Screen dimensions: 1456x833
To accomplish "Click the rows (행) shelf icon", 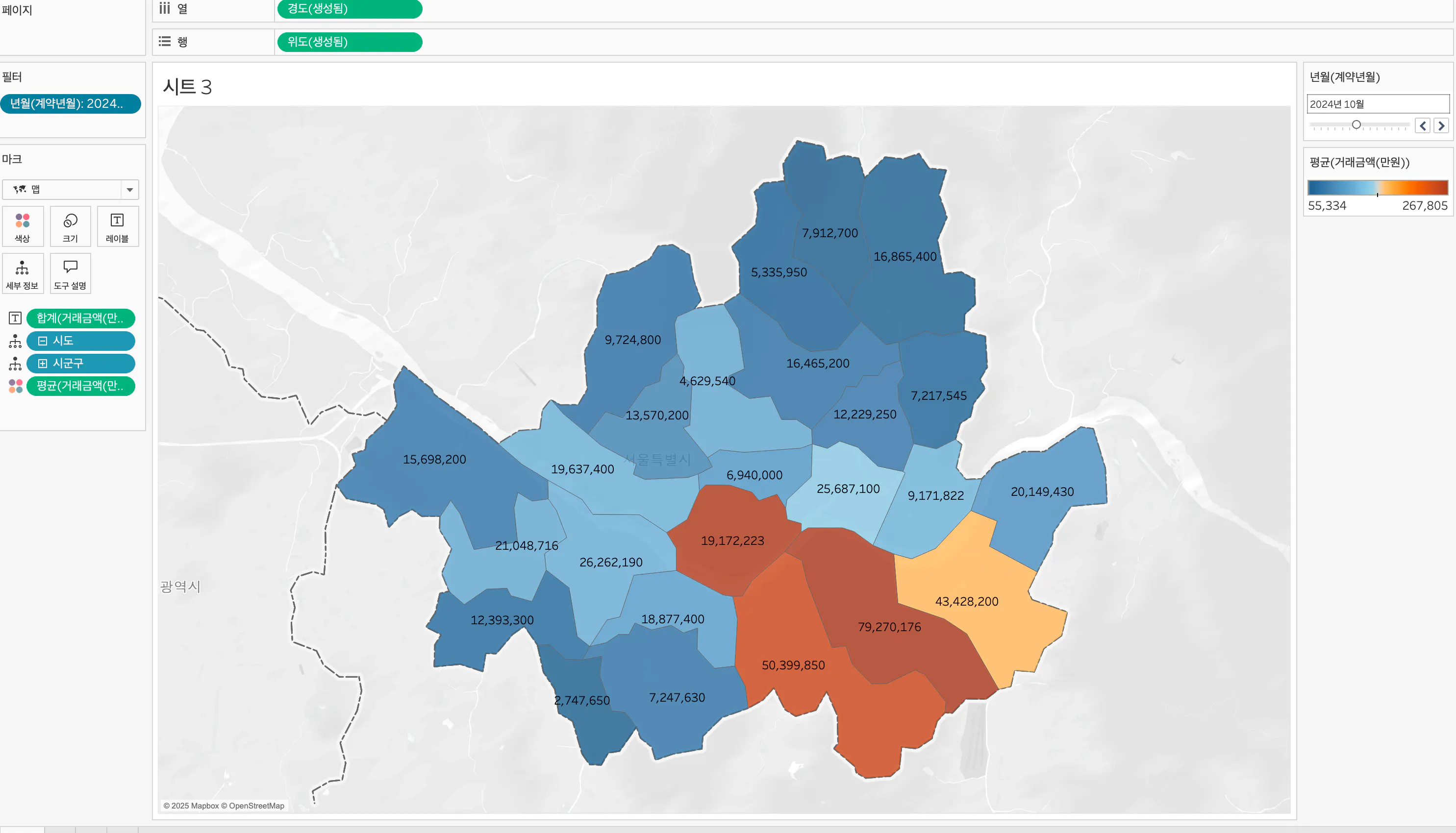I will coord(165,41).
